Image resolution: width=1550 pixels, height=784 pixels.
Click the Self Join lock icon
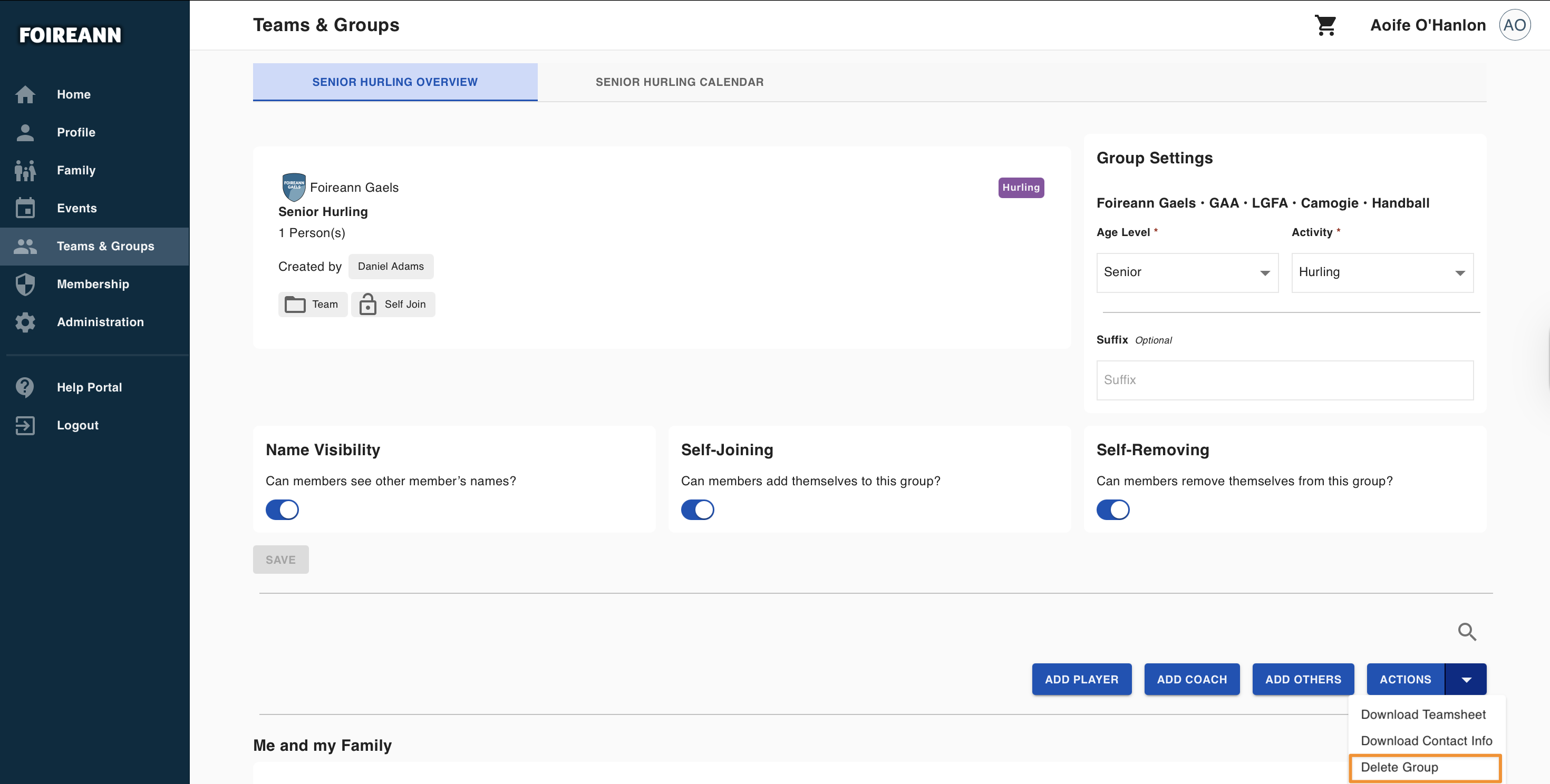click(x=367, y=304)
